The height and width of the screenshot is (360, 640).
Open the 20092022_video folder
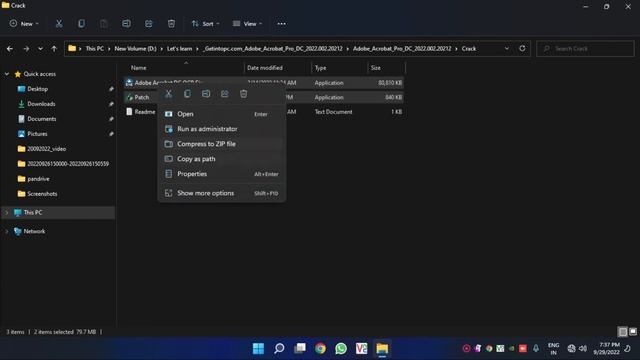[x=47, y=149]
